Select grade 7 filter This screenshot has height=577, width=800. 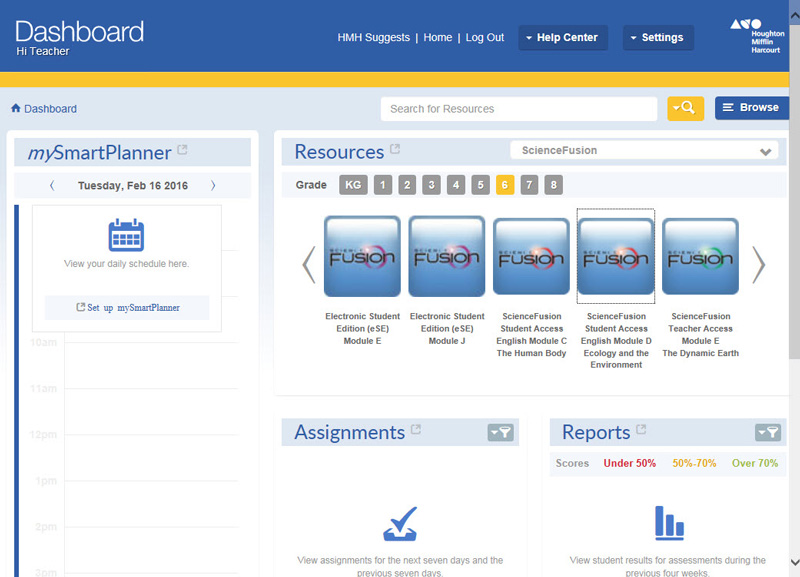pyautogui.click(x=529, y=185)
